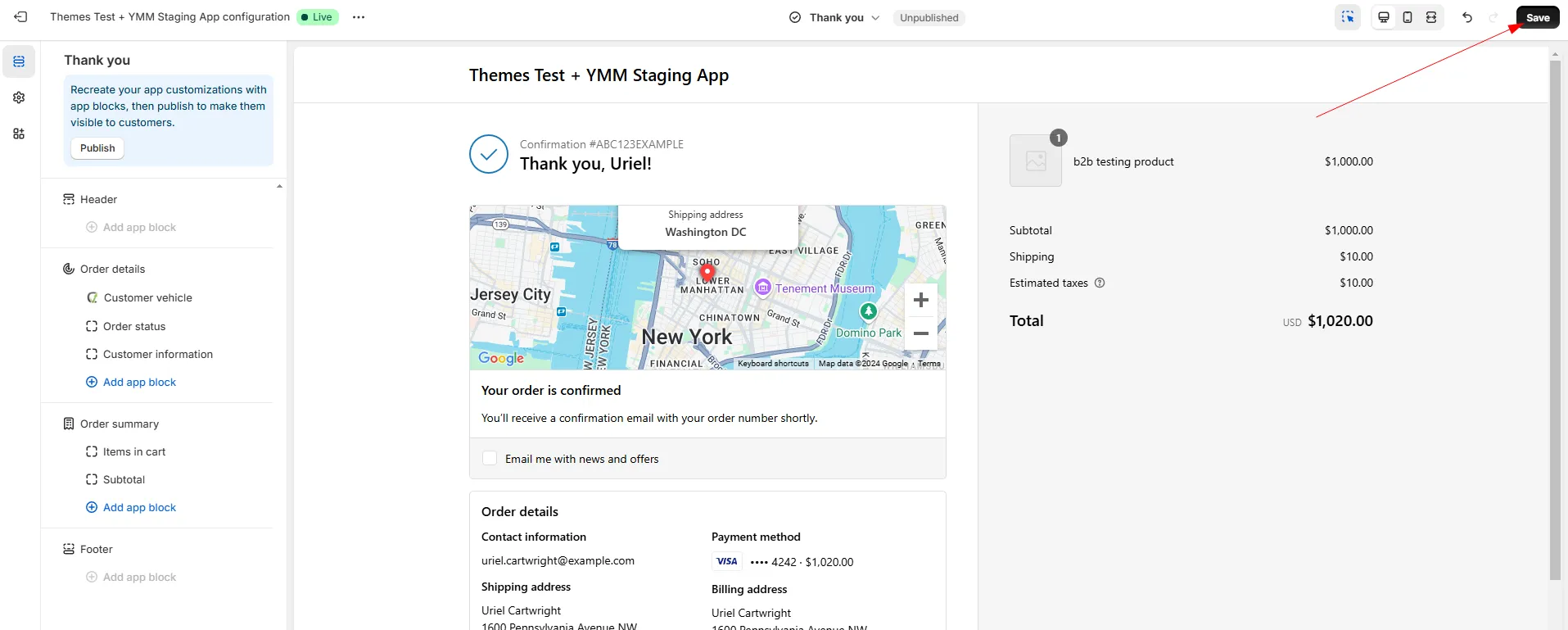Zoom in on the map
Viewport: 1568px width, 630px height.
[921, 300]
